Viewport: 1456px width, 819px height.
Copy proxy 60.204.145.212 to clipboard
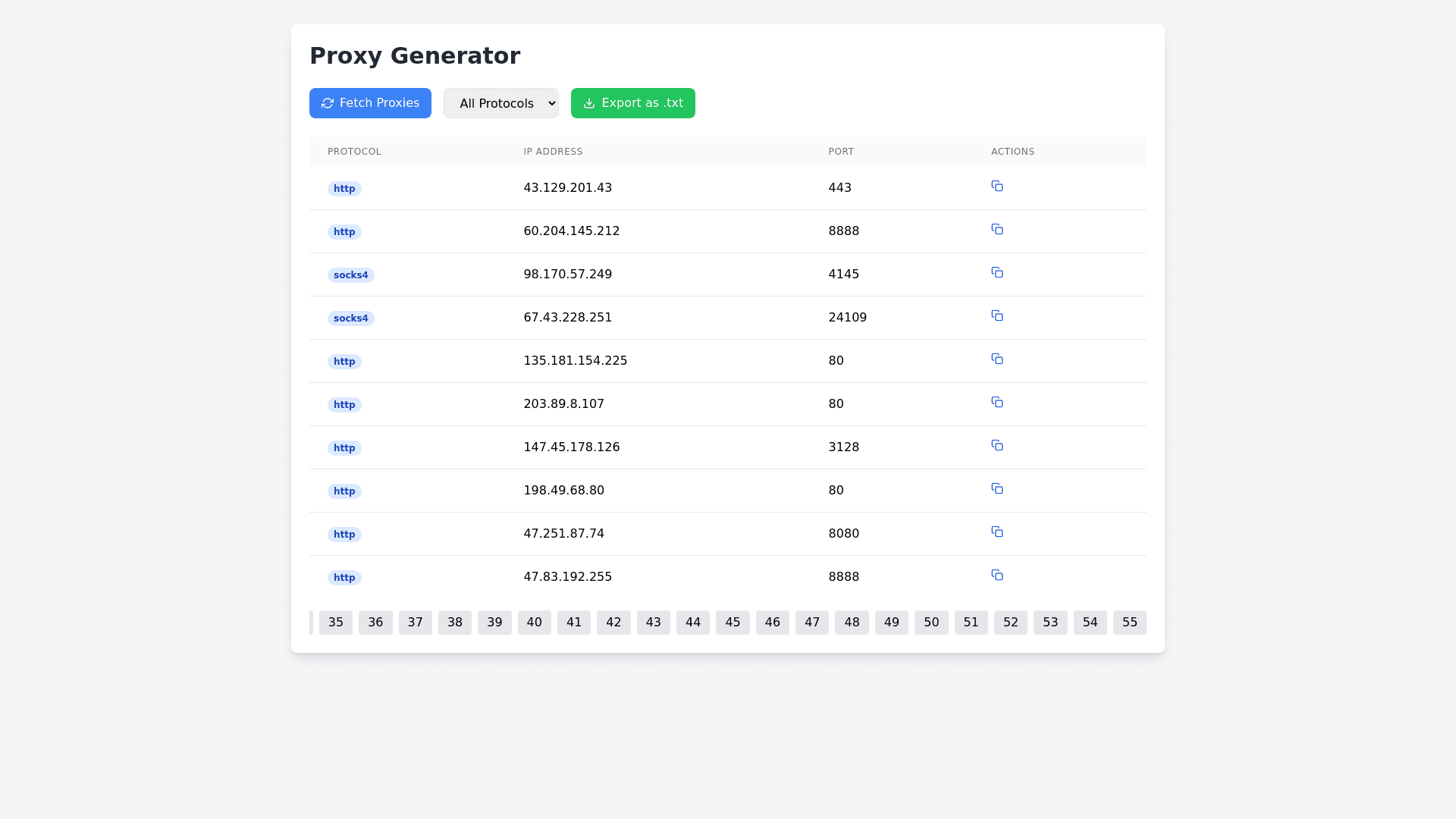pos(997,230)
